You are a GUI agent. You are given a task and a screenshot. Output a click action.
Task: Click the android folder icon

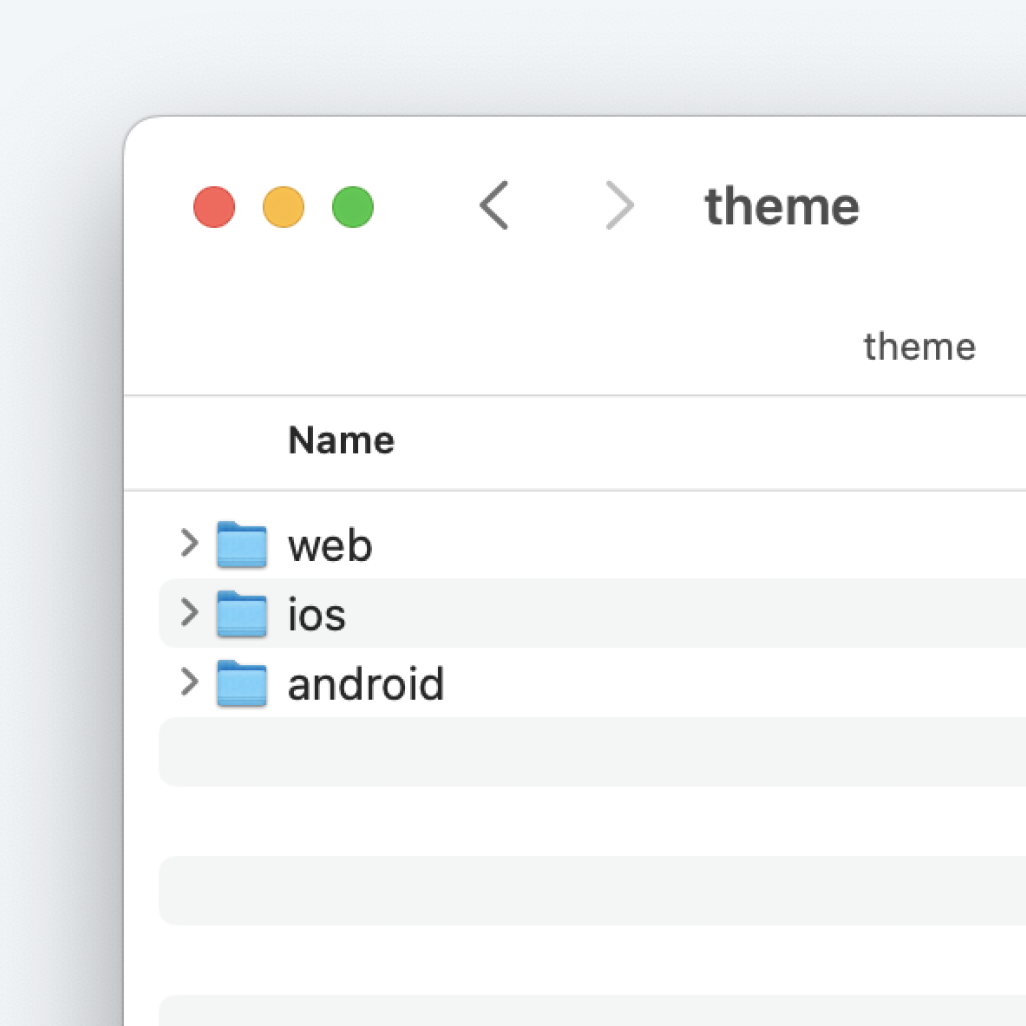point(242,684)
